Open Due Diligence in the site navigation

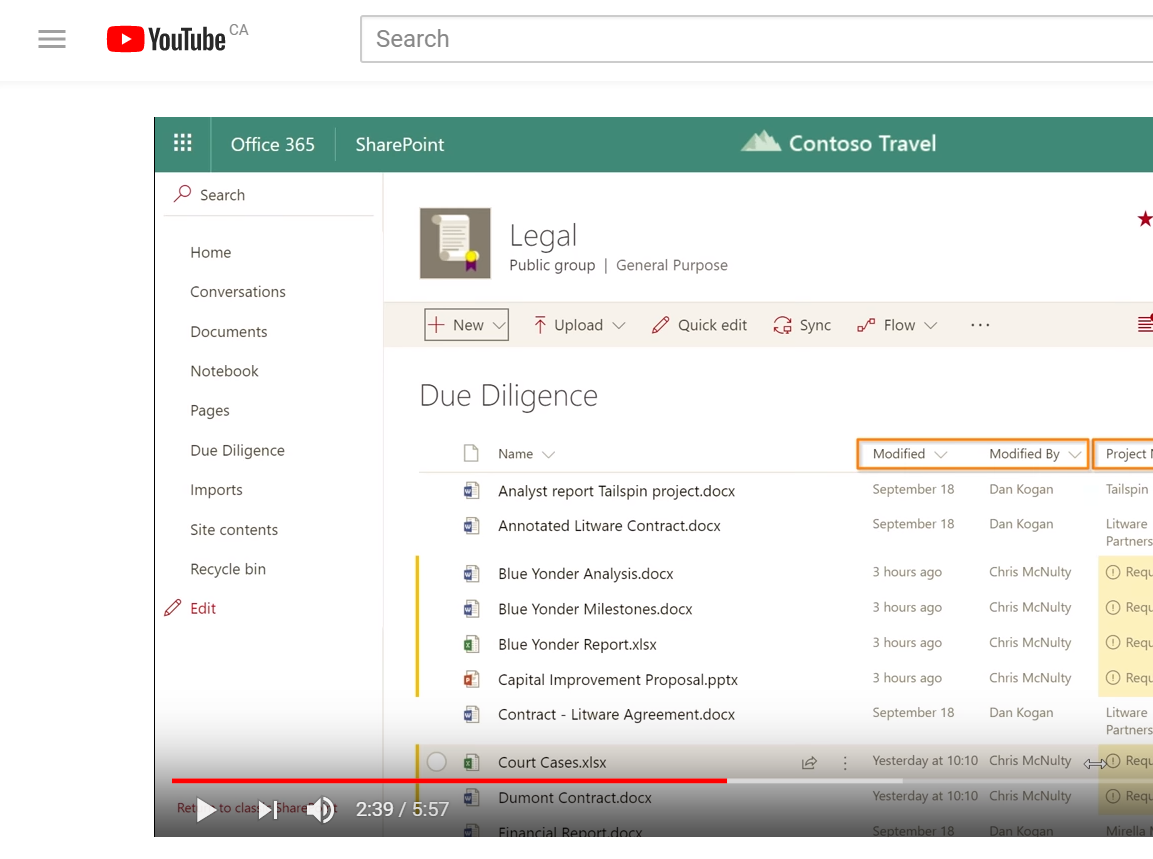(237, 450)
